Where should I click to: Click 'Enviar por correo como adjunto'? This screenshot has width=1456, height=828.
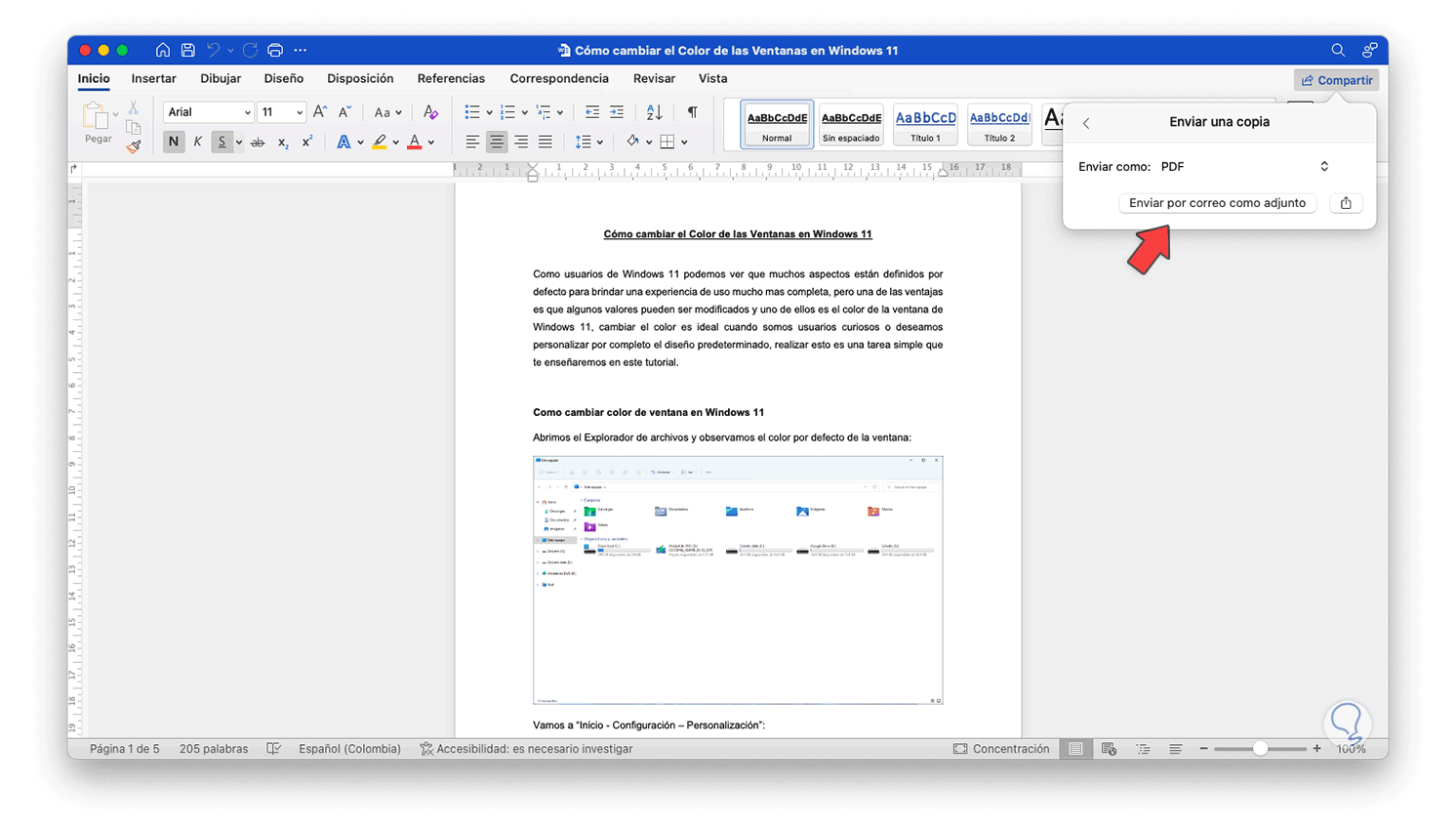1217,203
